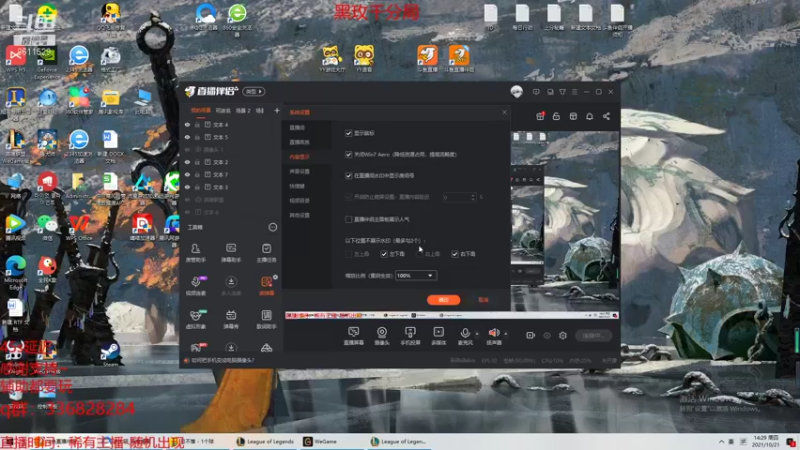800x450 pixels.
Task: Select the 文本 3 layer row
Action: point(232,187)
